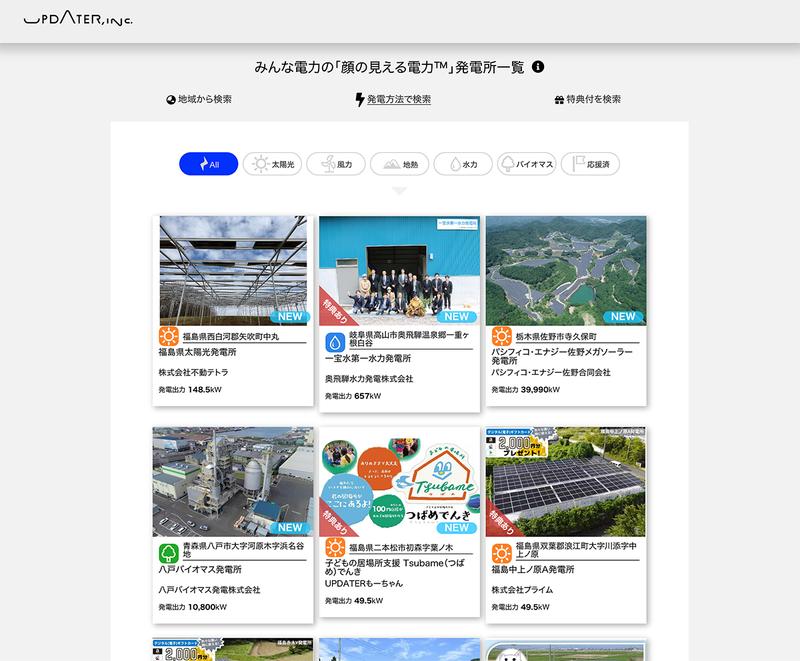Filter plants by 太陽光 solar
This screenshot has height=661, width=800.
[x=272, y=164]
